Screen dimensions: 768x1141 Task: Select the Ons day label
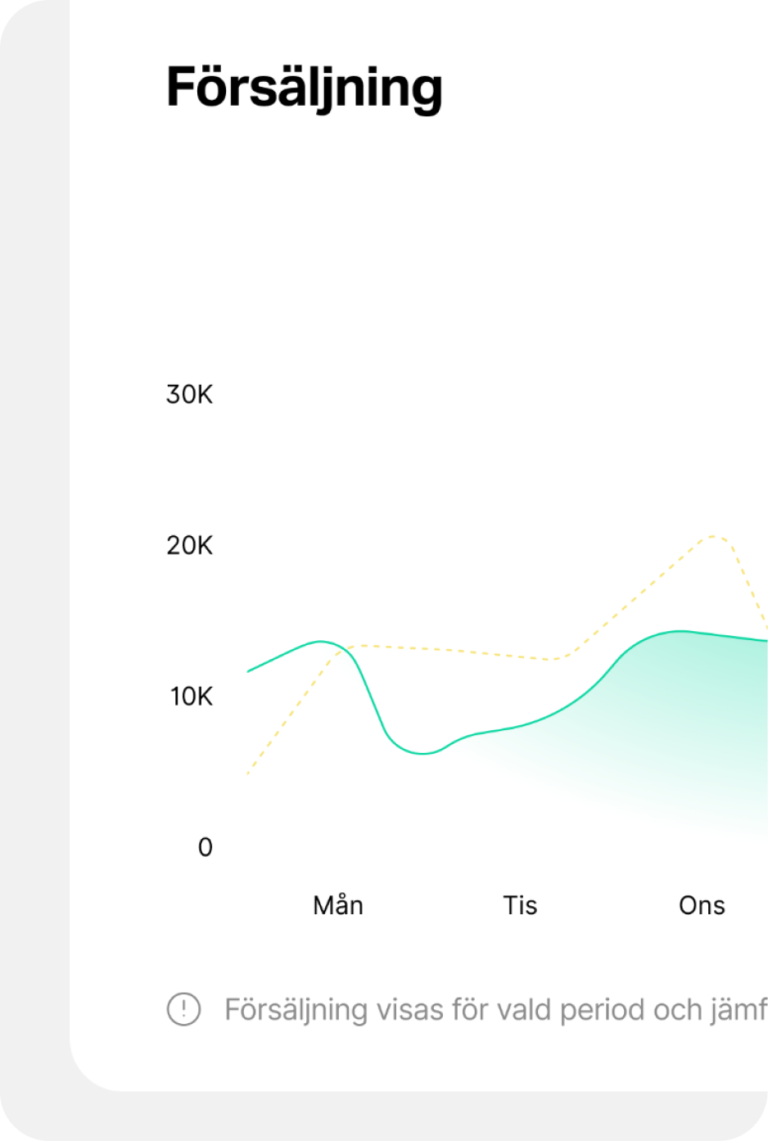click(x=702, y=905)
